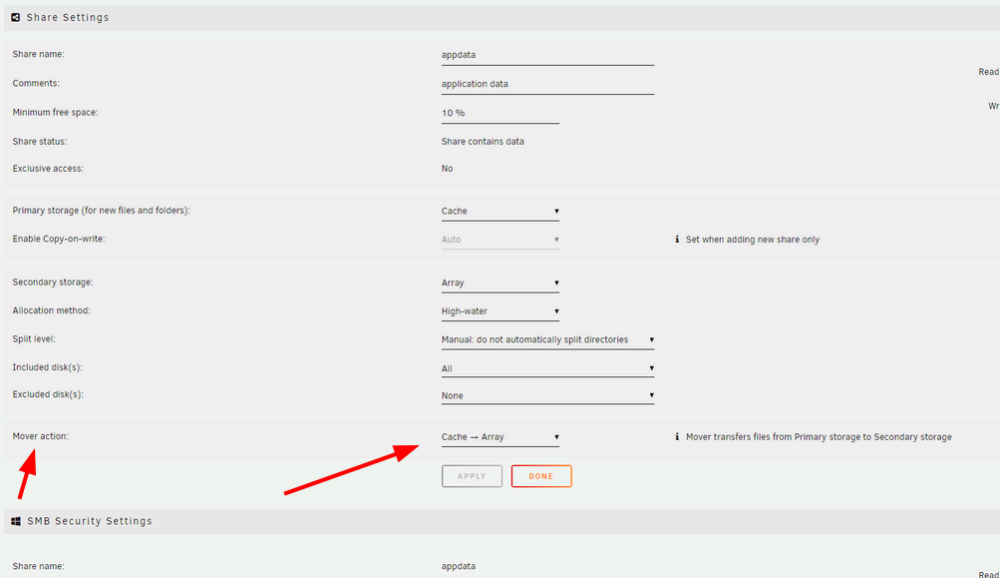This screenshot has width=1000, height=578.
Task: Click the 'Comments:' label
Action: [36, 83]
